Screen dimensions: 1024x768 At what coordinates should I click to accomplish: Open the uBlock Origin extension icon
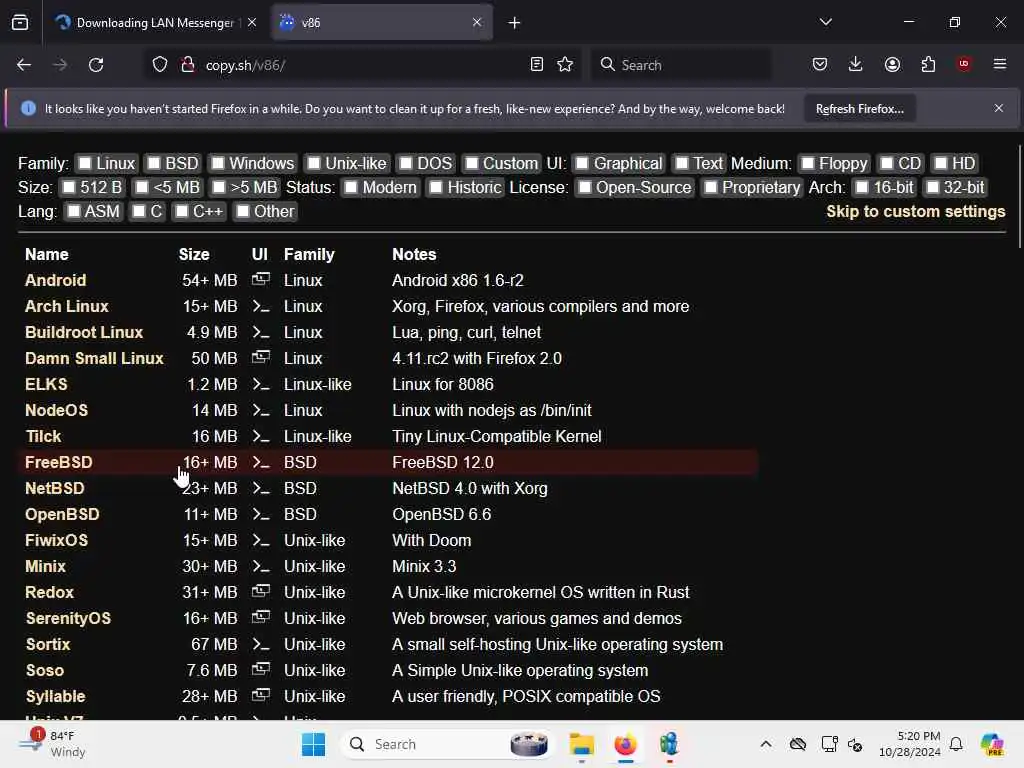coord(964,64)
